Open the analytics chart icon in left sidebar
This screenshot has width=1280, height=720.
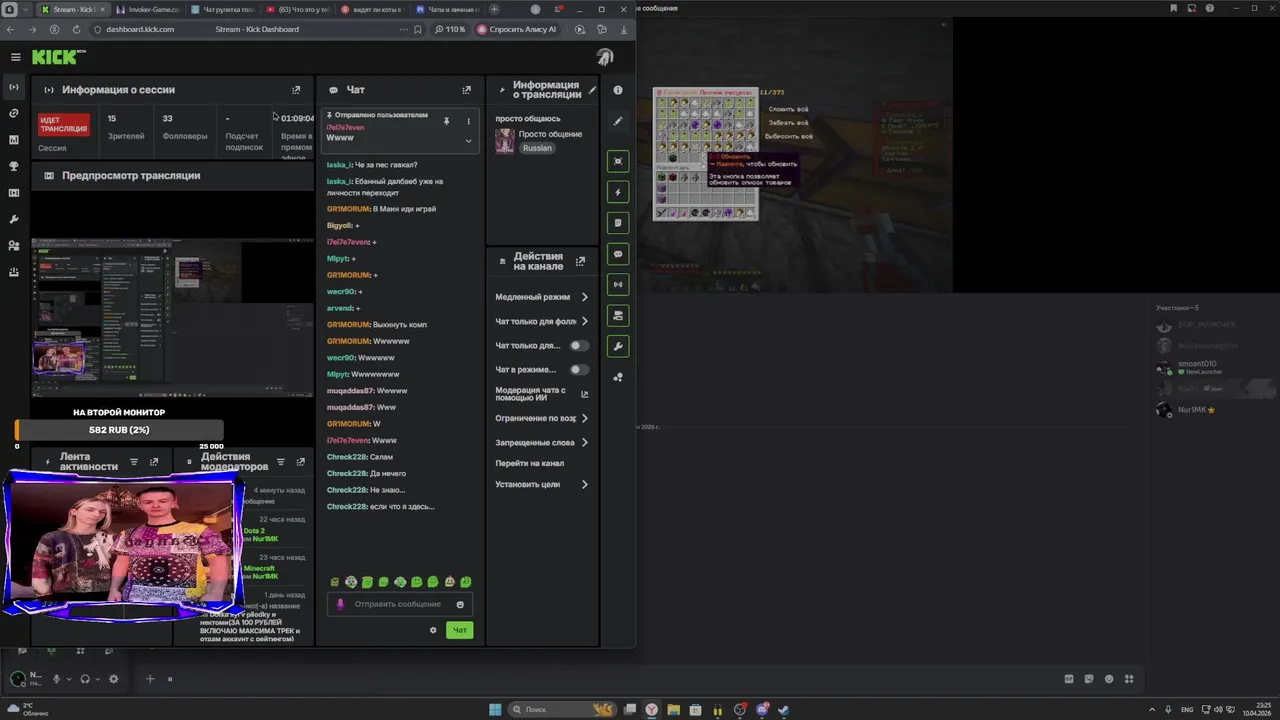[x=14, y=140]
